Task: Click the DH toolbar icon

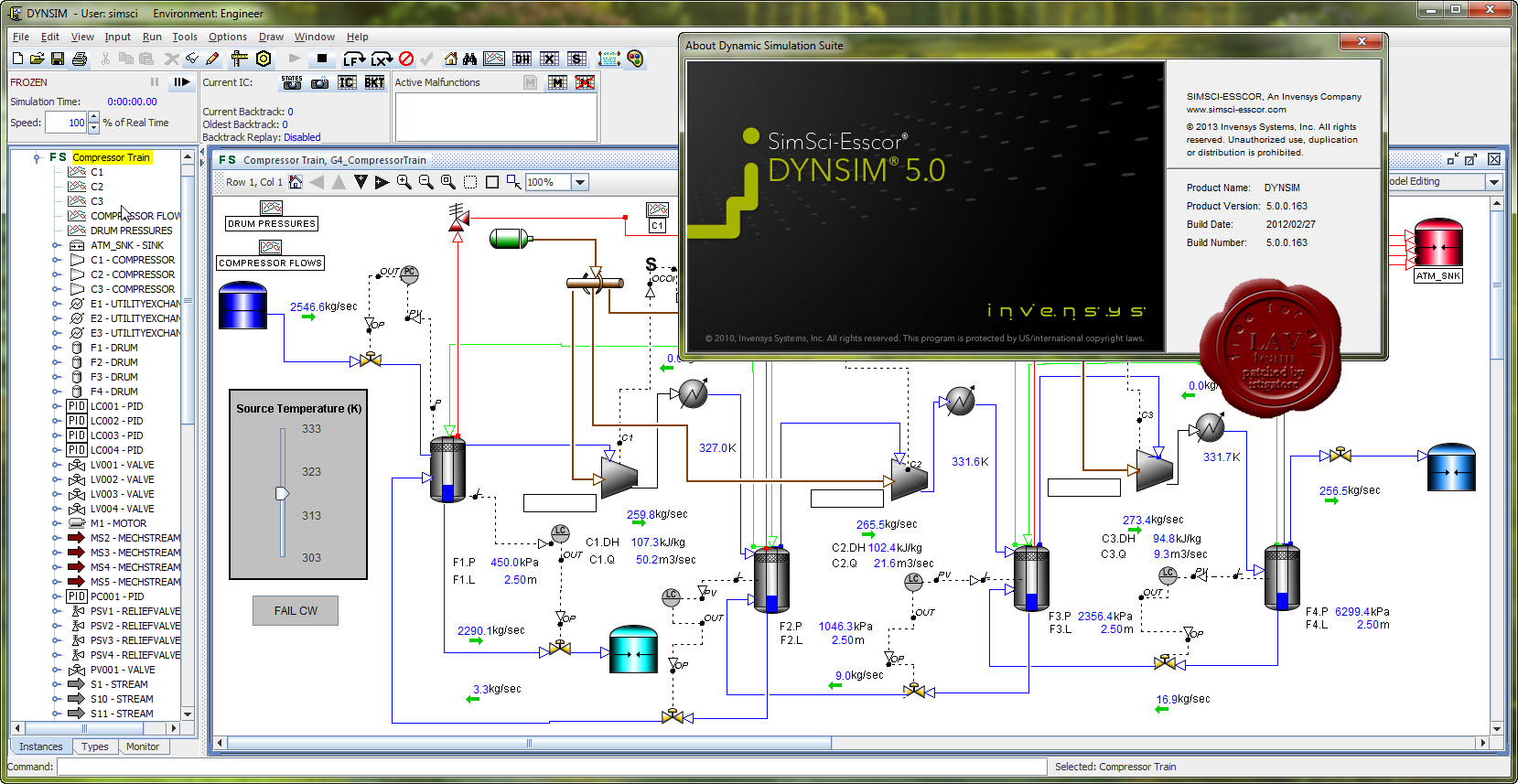Action: coord(522,59)
